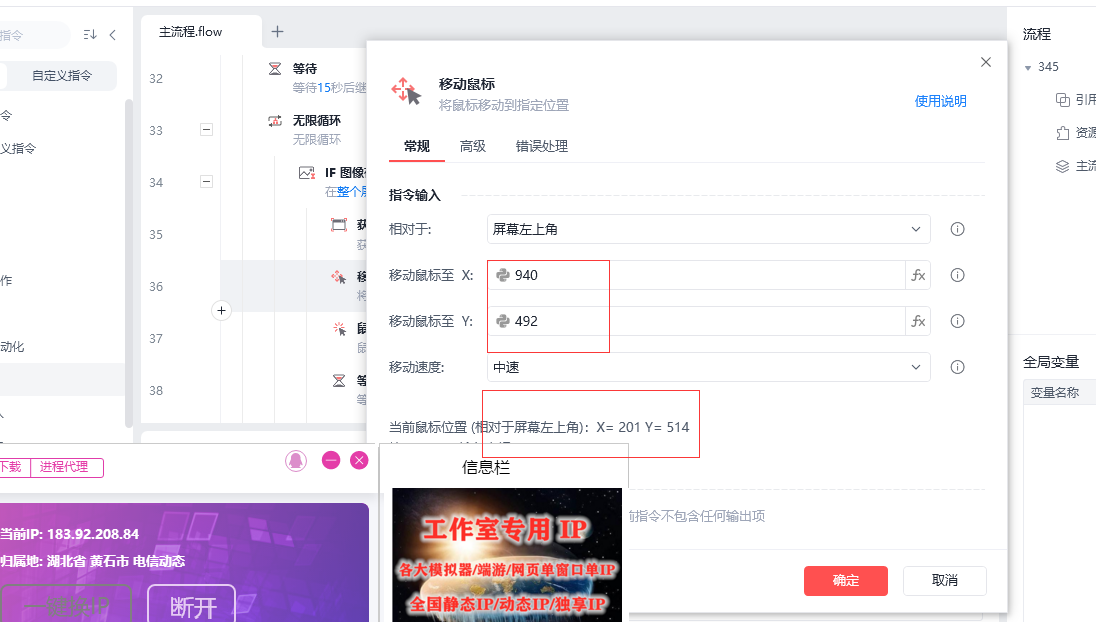Click the 等待 hourglass icon on line 32
This screenshot has width=1096, height=622.
pyautogui.click(x=275, y=68)
